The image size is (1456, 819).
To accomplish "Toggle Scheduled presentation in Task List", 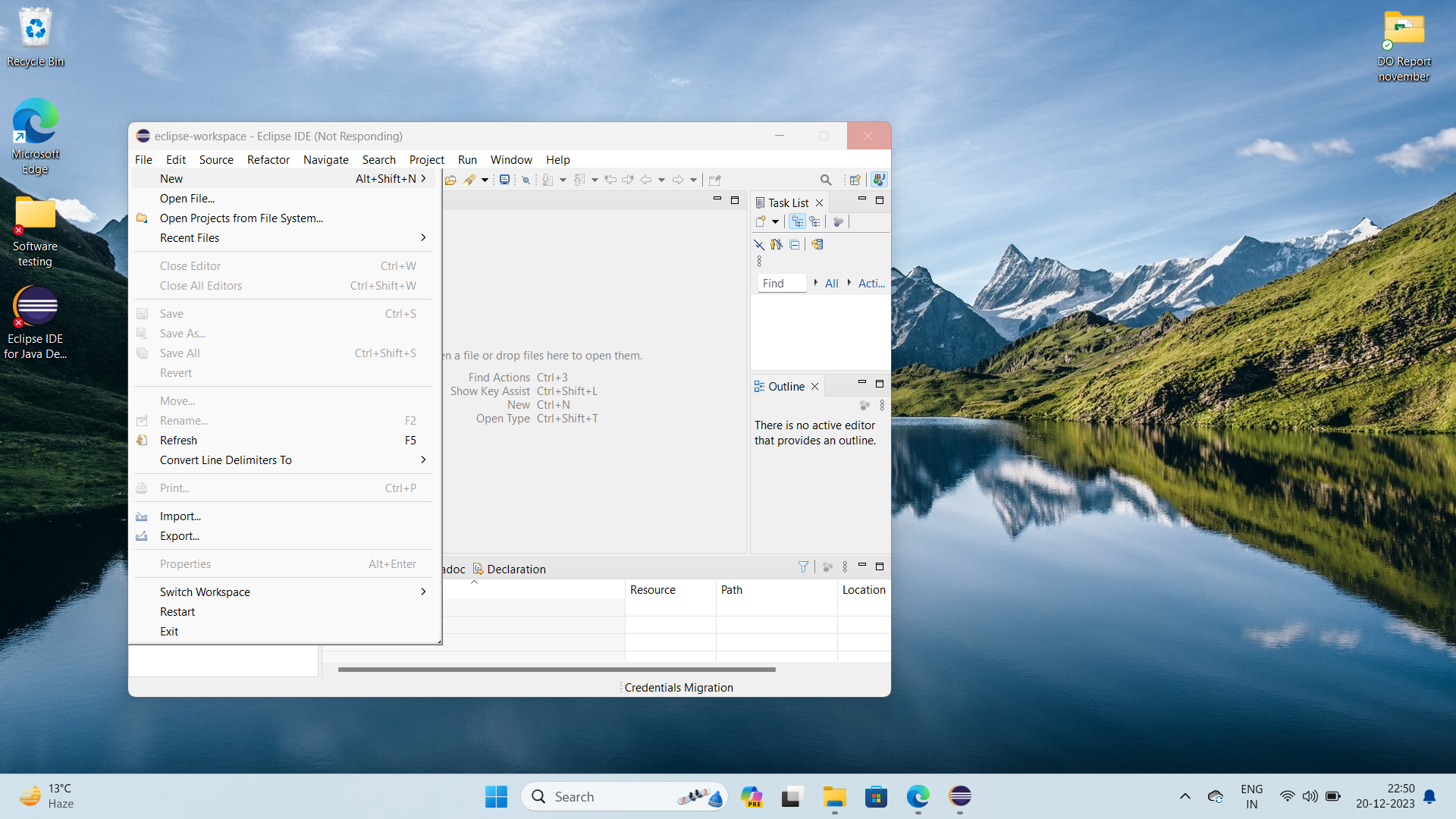I will (814, 221).
